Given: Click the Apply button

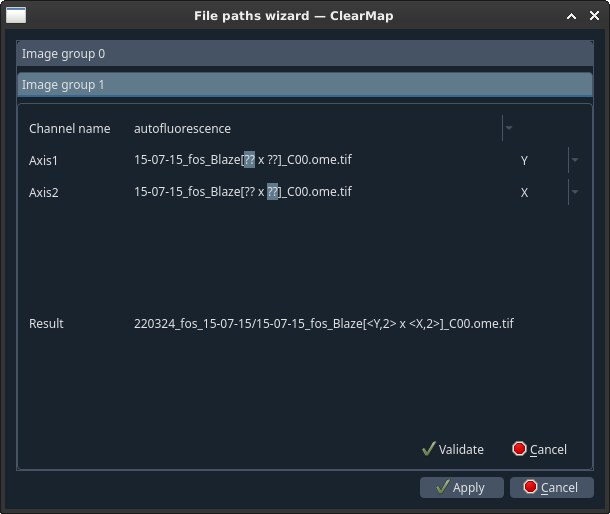Looking at the screenshot, I should tap(462, 487).
